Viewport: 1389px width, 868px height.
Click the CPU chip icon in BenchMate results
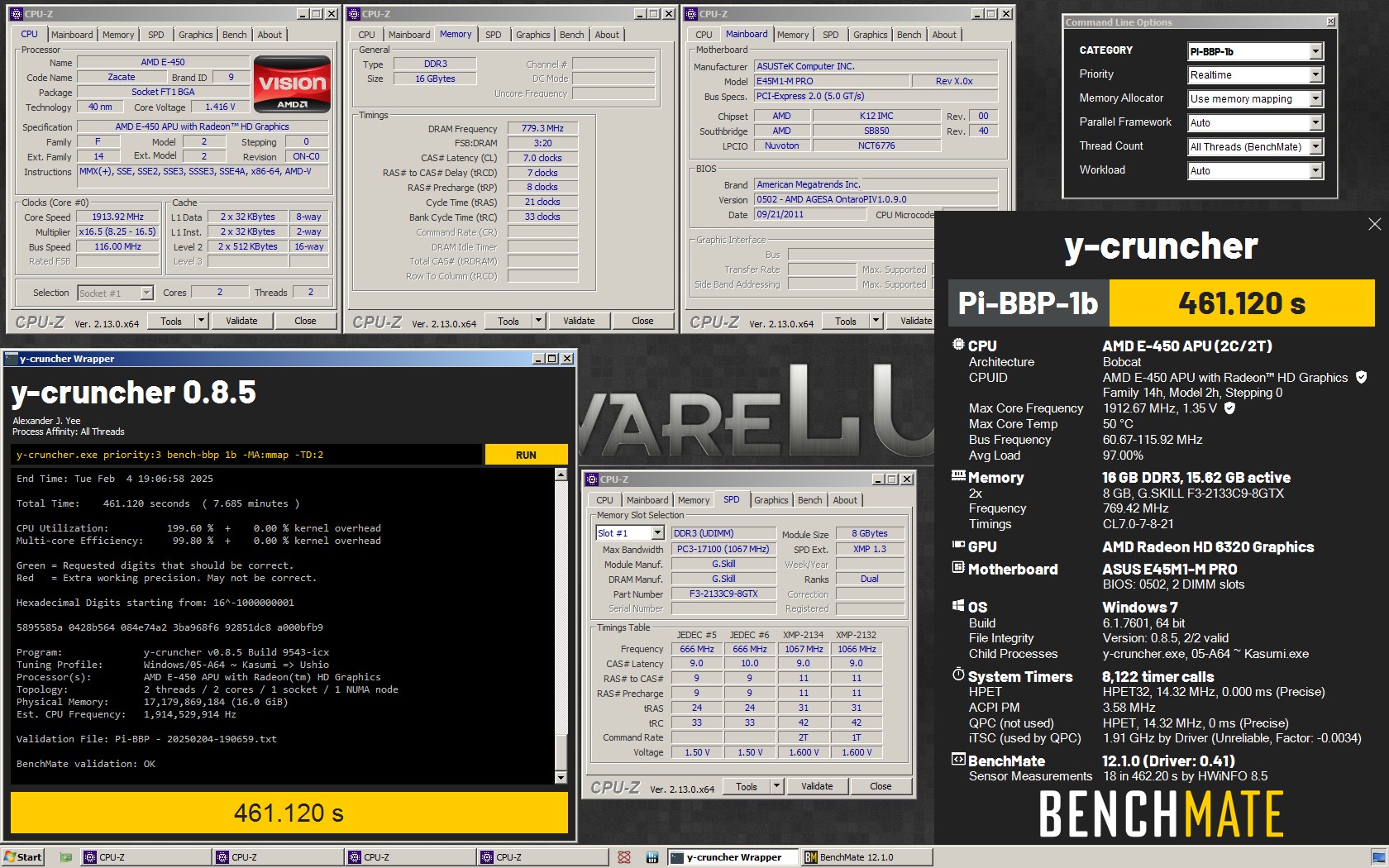click(958, 345)
